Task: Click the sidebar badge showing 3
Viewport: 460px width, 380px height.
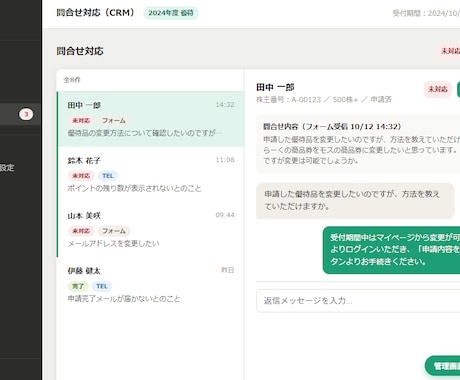Action: click(x=26, y=114)
